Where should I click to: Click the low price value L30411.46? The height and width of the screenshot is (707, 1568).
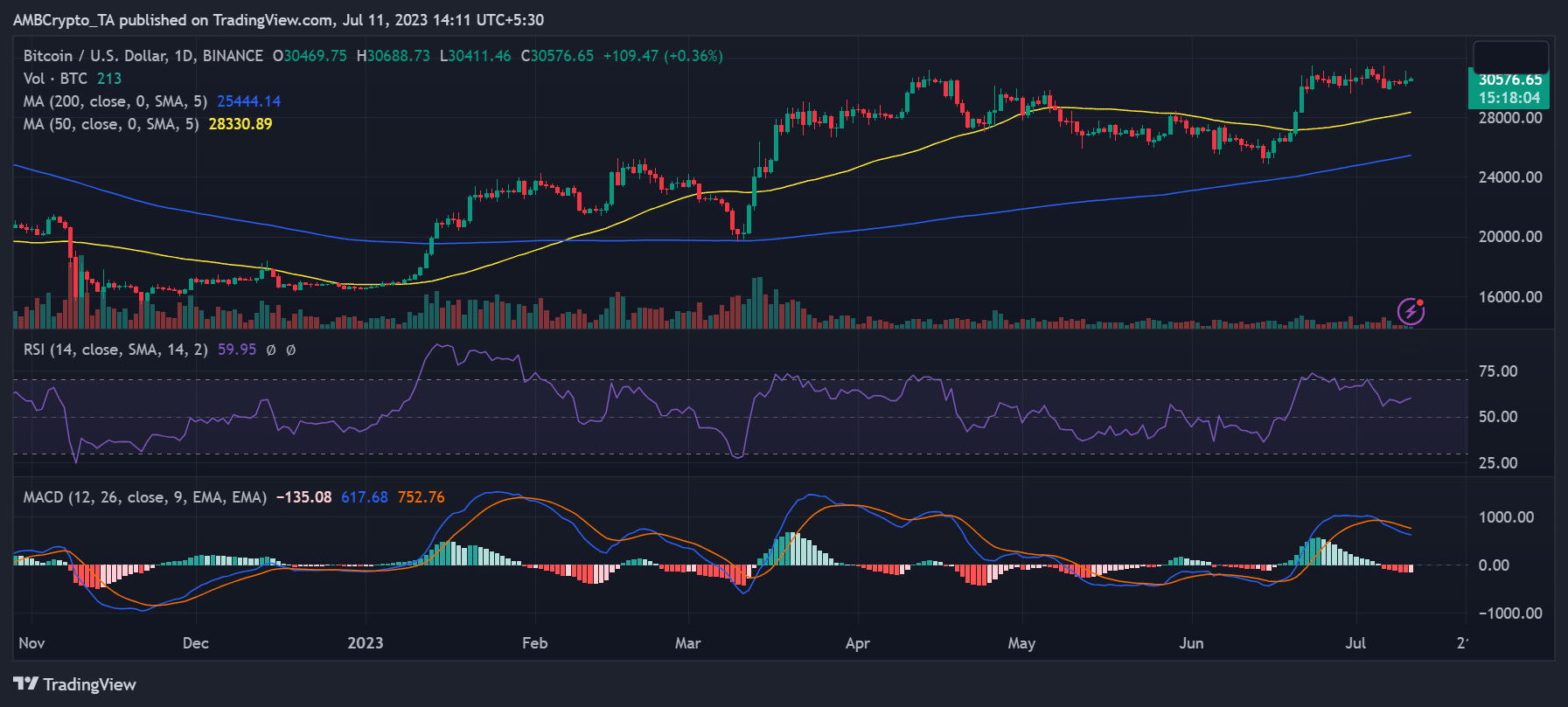(x=475, y=56)
